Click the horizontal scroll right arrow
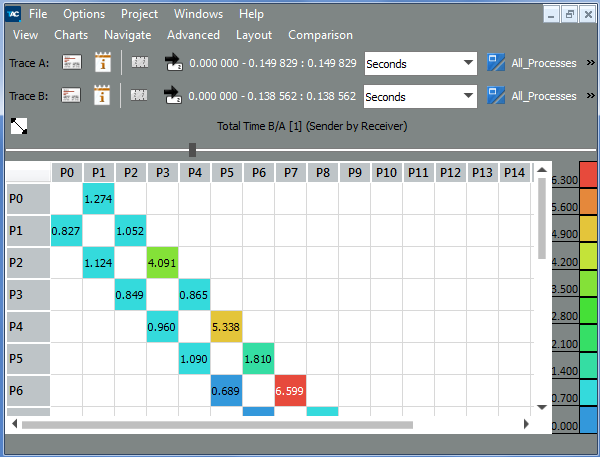This screenshot has width=600, height=457. click(526, 424)
